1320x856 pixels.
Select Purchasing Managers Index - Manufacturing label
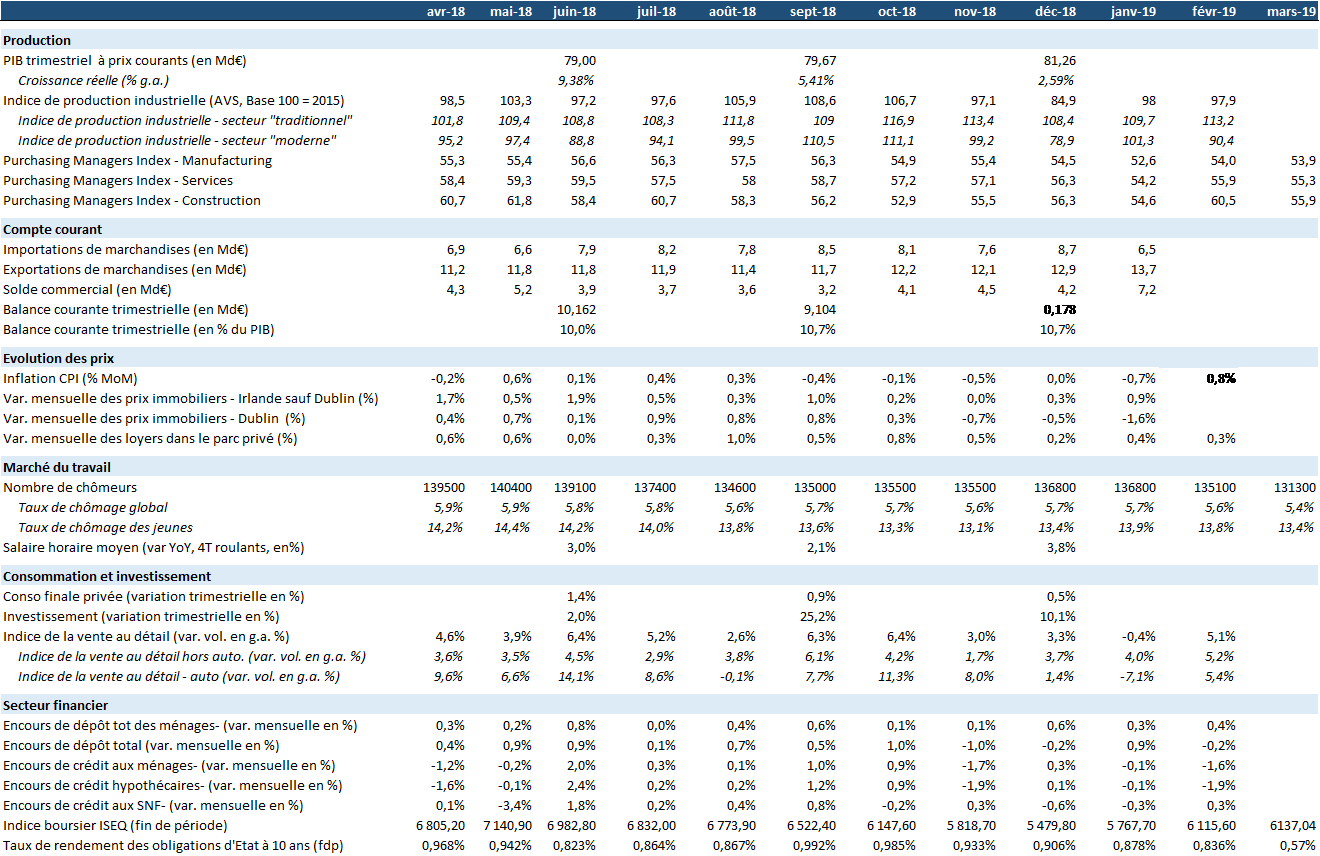pos(137,160)
